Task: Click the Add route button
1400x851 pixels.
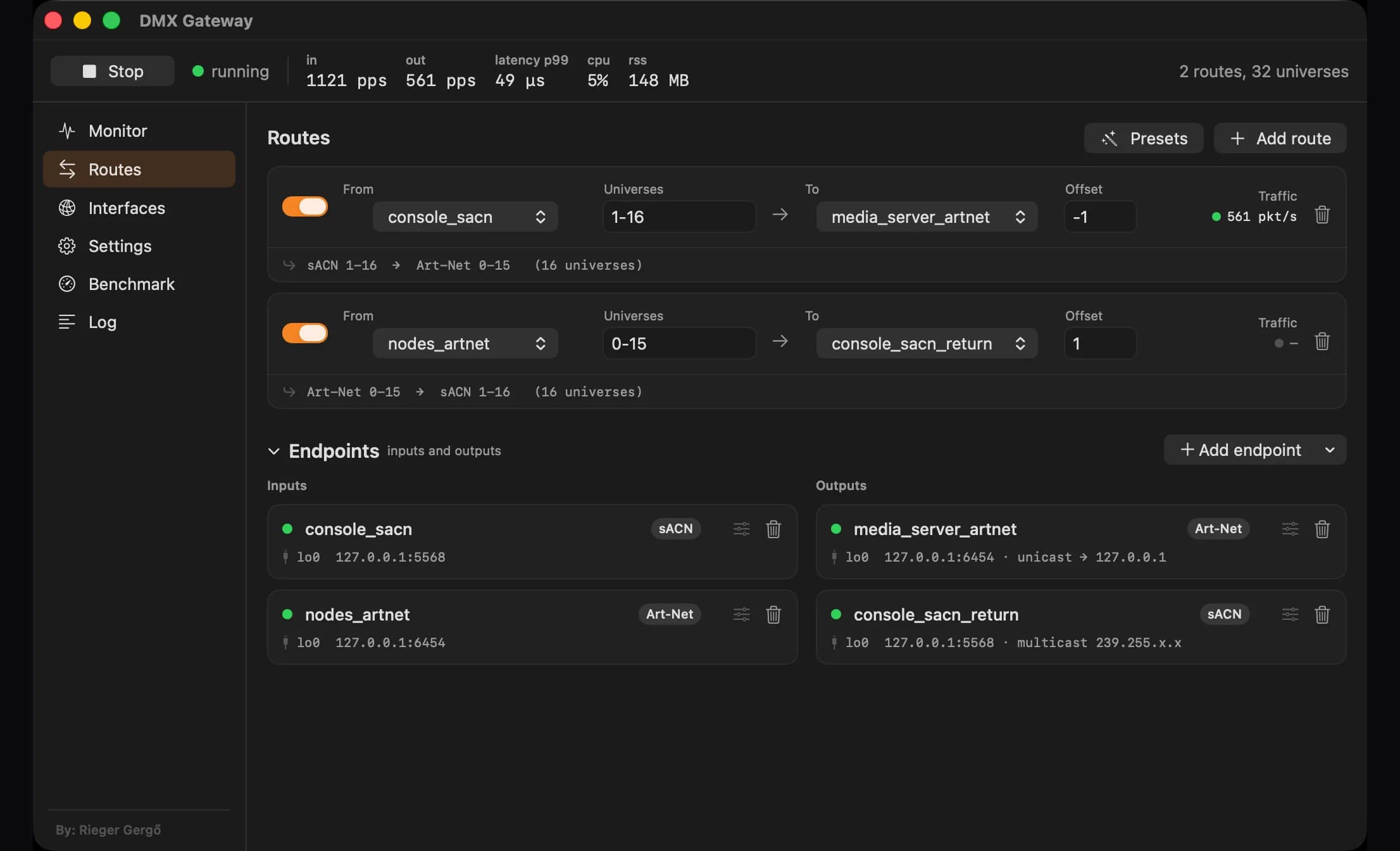Action: (1280, 138)
